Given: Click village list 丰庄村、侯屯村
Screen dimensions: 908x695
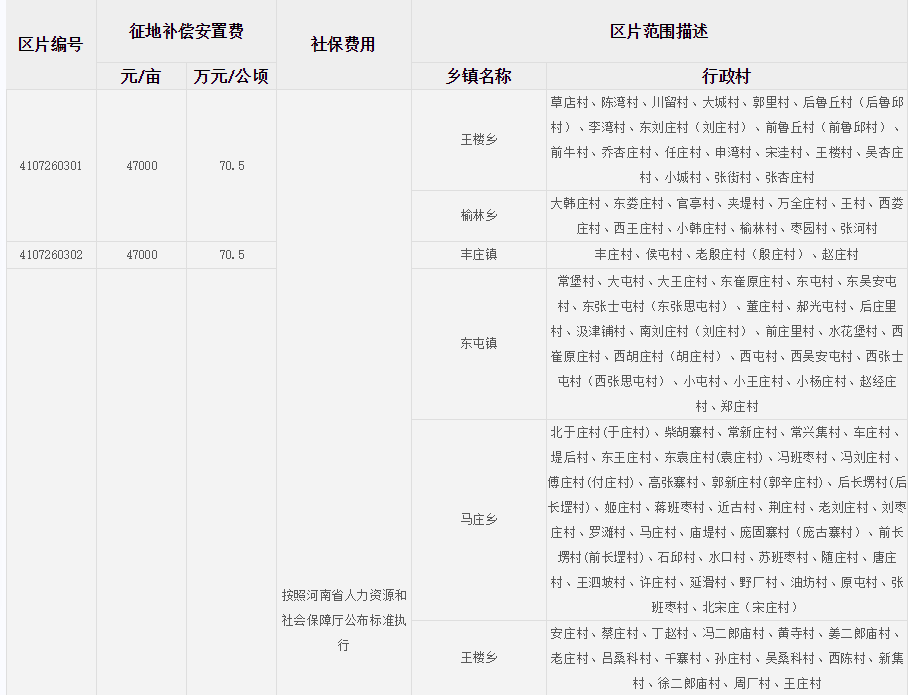Looking at the screenshot, I should (727, 254).
